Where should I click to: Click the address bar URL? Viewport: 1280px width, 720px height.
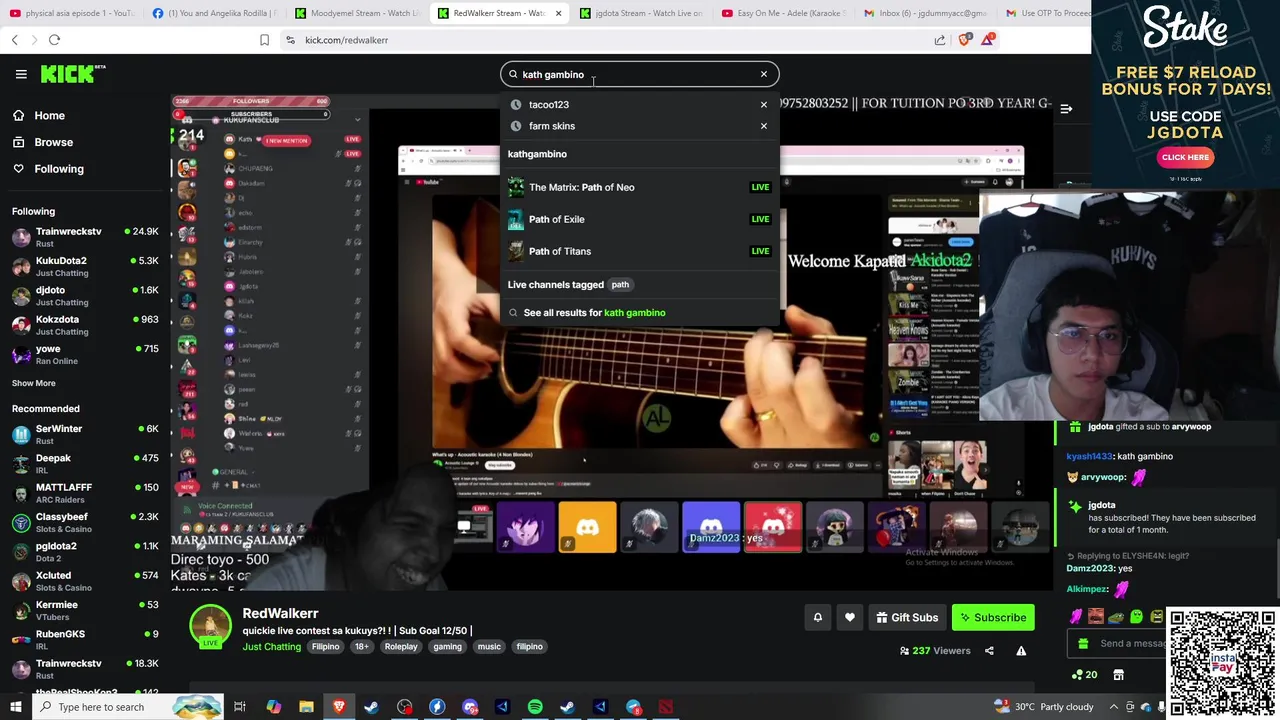(x=346, y=40)
